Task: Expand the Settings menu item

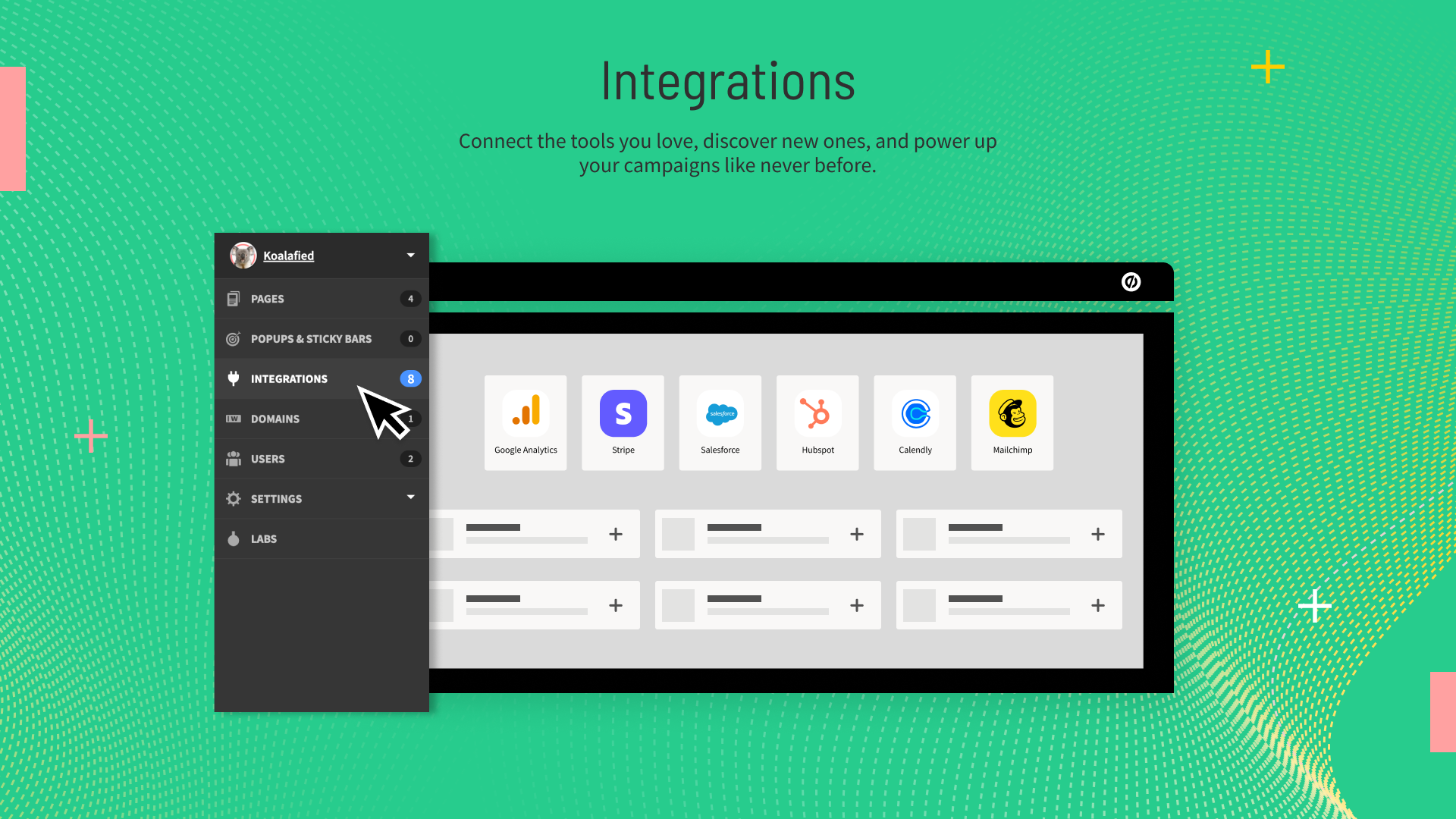Action: [x=411, y=498]
